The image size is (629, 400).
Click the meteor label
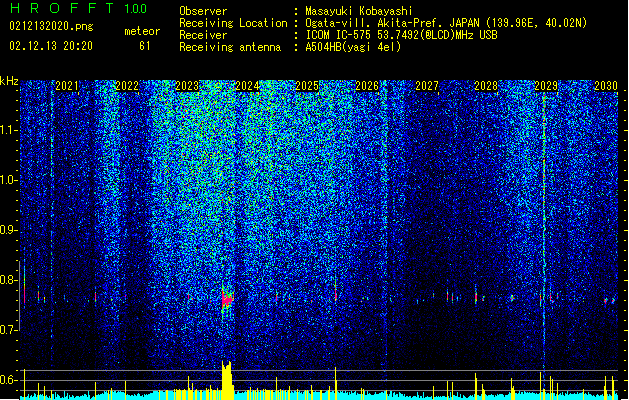point(142,31)
